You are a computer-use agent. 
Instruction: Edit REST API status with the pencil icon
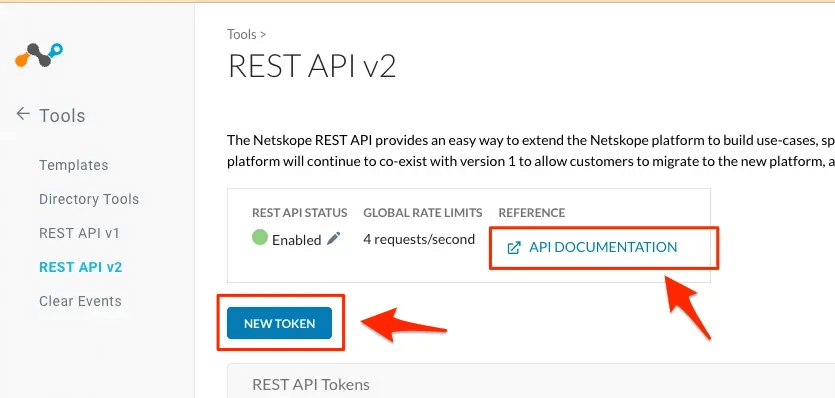click(x=333, y=239)
